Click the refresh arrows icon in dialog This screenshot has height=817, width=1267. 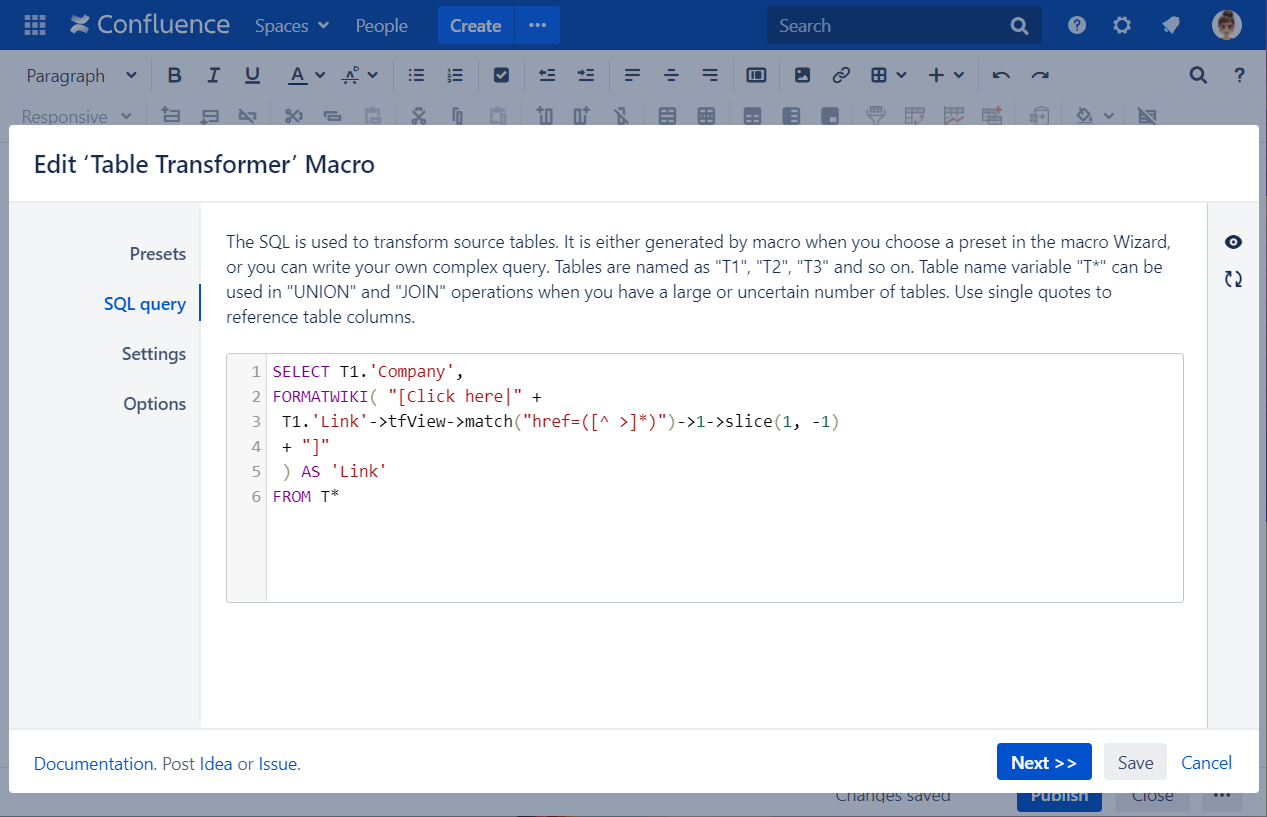pyautogui.click(x=1233, y=279)
